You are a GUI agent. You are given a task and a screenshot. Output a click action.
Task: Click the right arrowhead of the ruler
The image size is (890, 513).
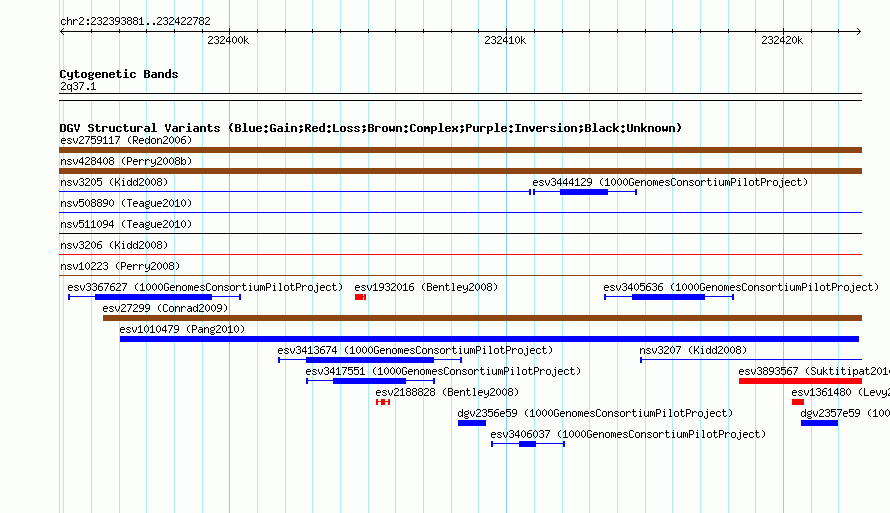pyautogui.click(x=859, y=31)
